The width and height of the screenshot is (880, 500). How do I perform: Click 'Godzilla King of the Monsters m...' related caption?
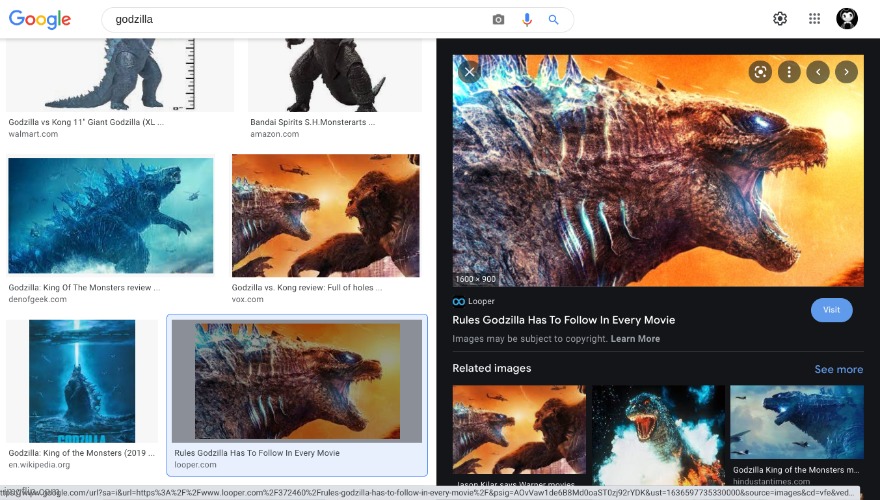(796, 470)
